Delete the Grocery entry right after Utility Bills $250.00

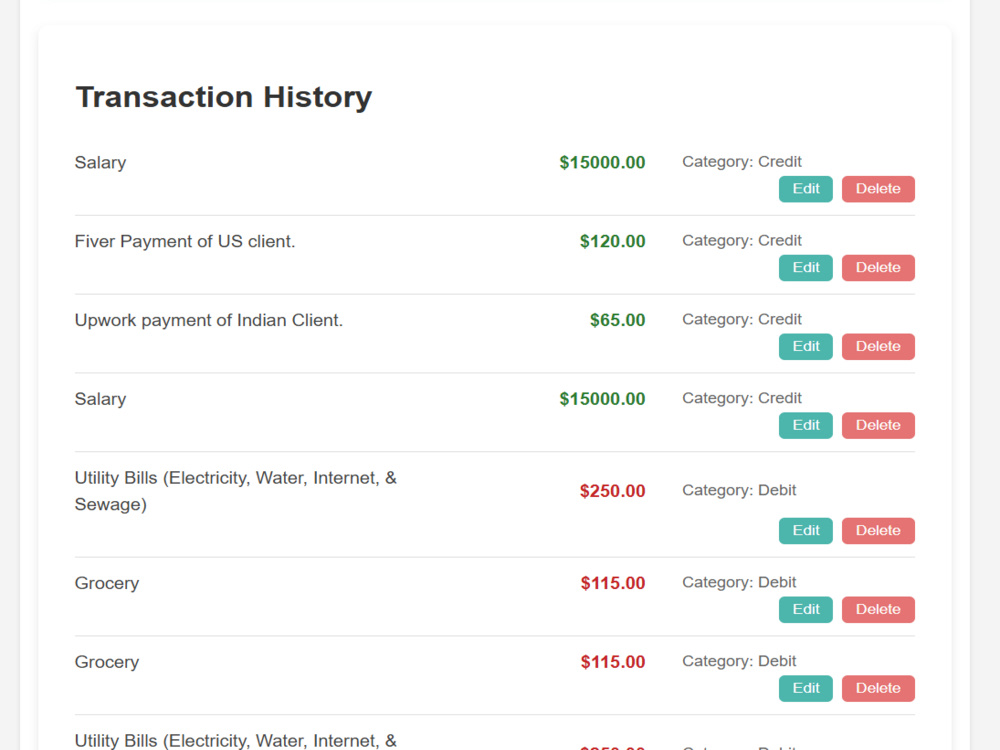click(878, 610)
